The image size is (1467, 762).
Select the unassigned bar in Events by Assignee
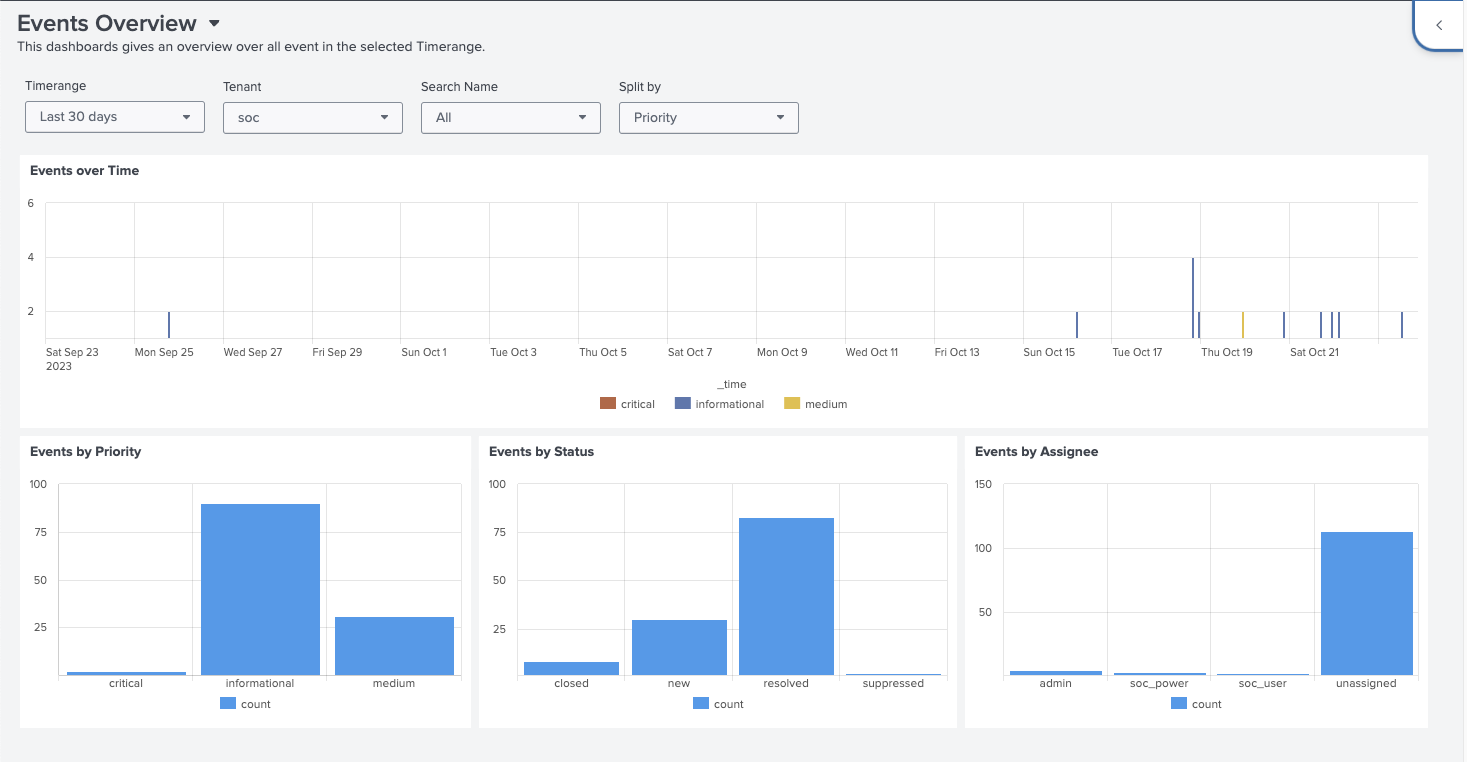(x=1366, y=600)
